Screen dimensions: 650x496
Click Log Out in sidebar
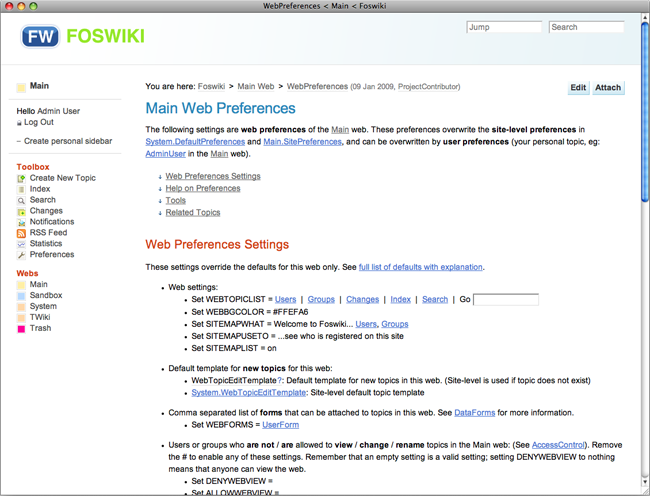(x=39, y=122)
